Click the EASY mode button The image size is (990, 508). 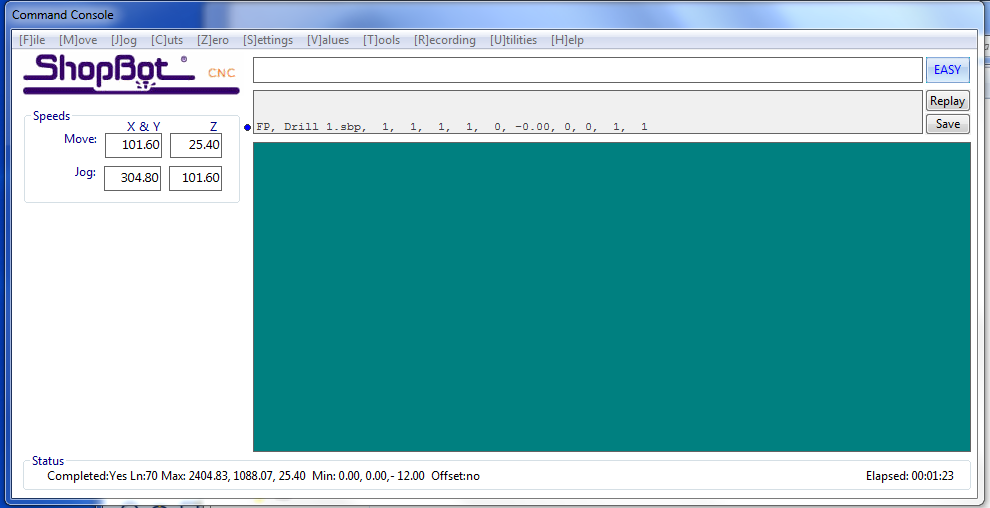coord(948,69)
